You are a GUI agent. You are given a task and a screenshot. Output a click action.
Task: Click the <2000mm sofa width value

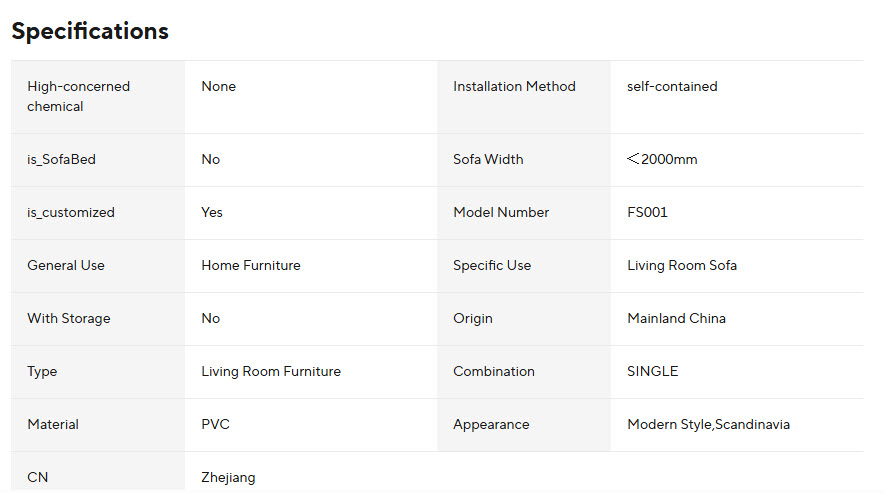coord(662,160)
